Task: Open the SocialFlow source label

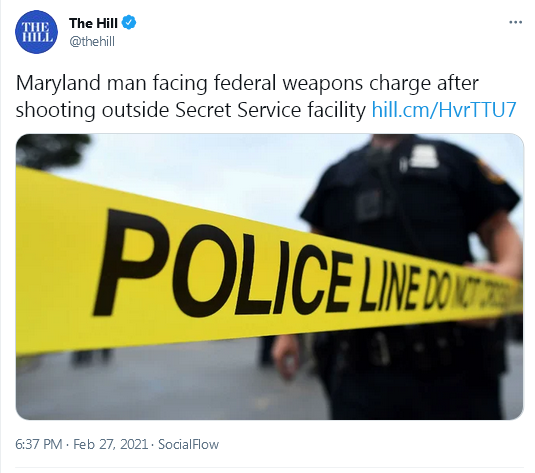Action: point(188,444)
